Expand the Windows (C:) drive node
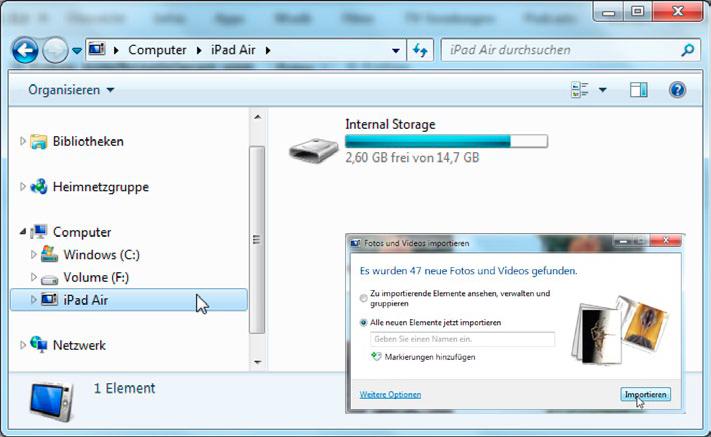 (x=33, y=254)
